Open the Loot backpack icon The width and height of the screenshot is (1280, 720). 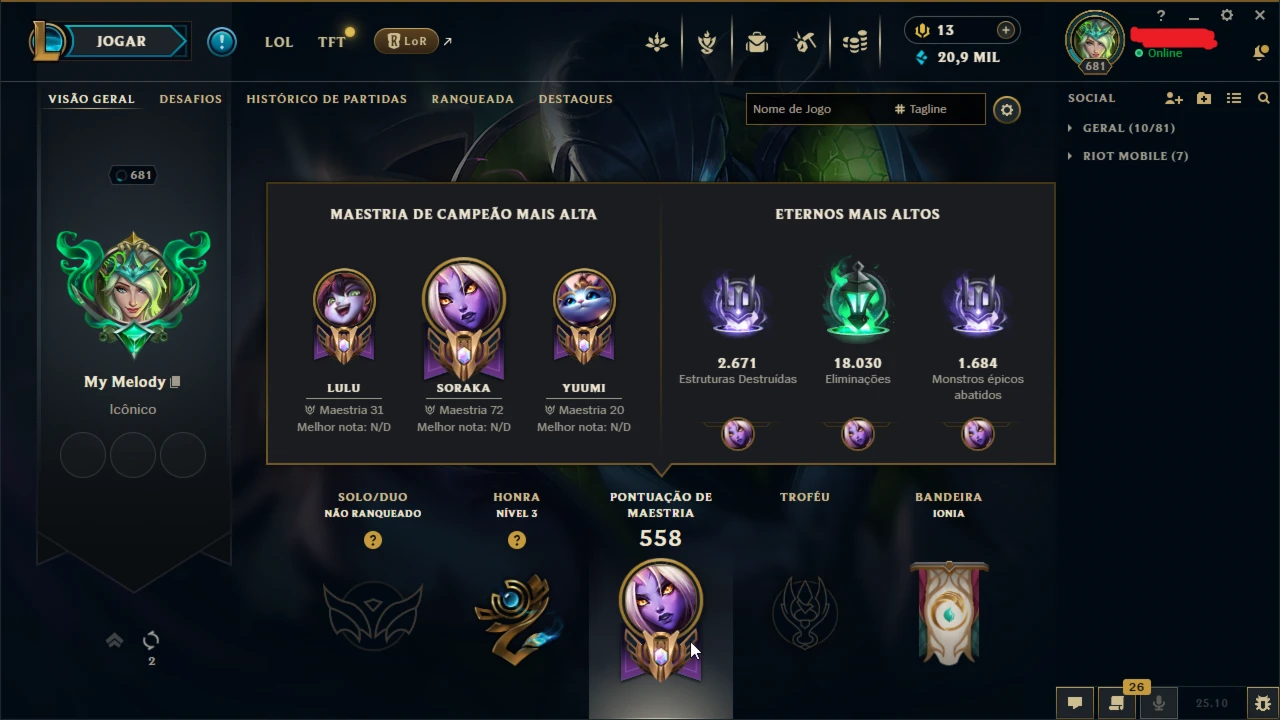click(x=757, y=42)
